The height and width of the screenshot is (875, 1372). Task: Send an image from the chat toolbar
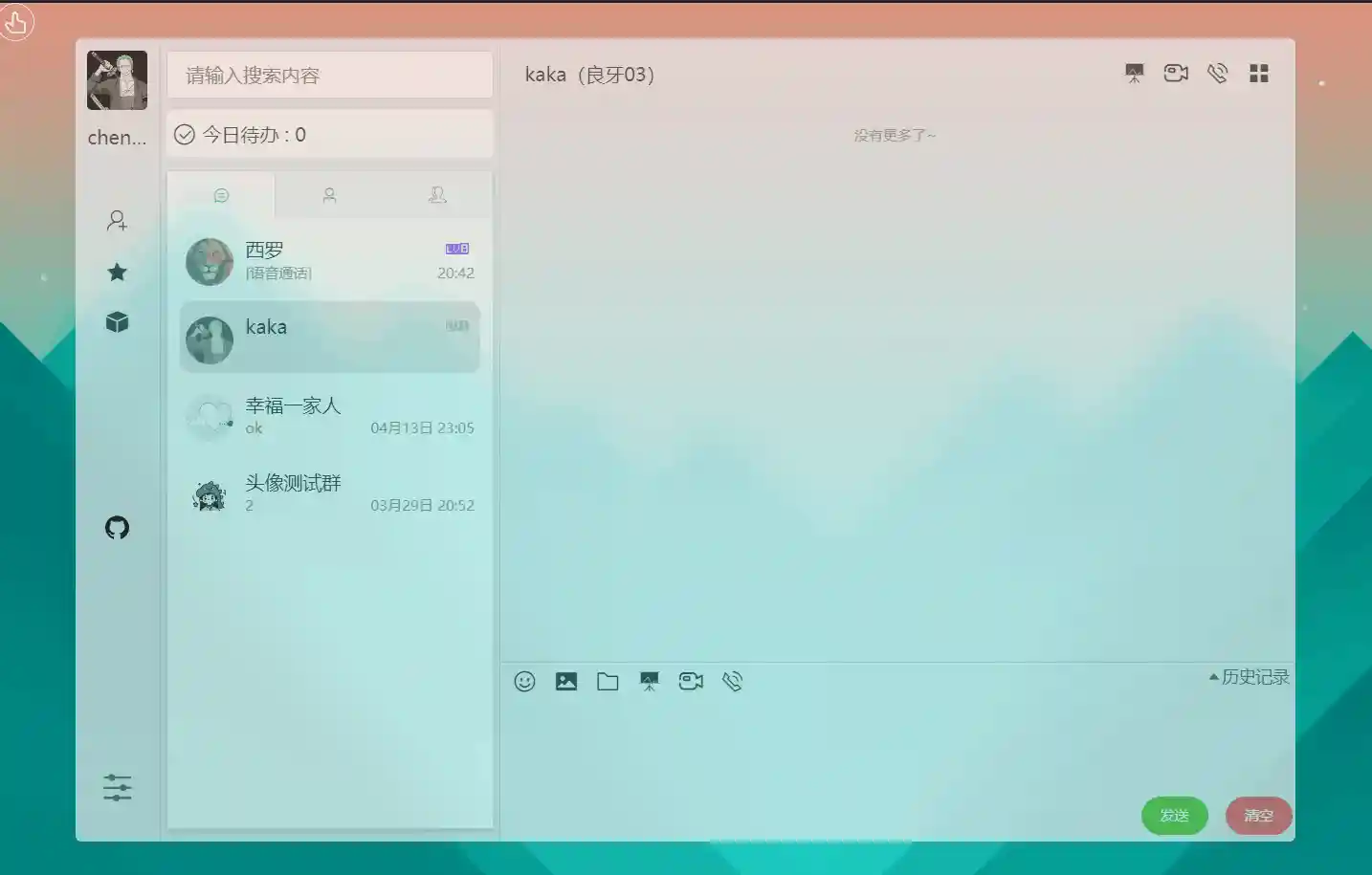pyautogui.click(x=565, y=681)
